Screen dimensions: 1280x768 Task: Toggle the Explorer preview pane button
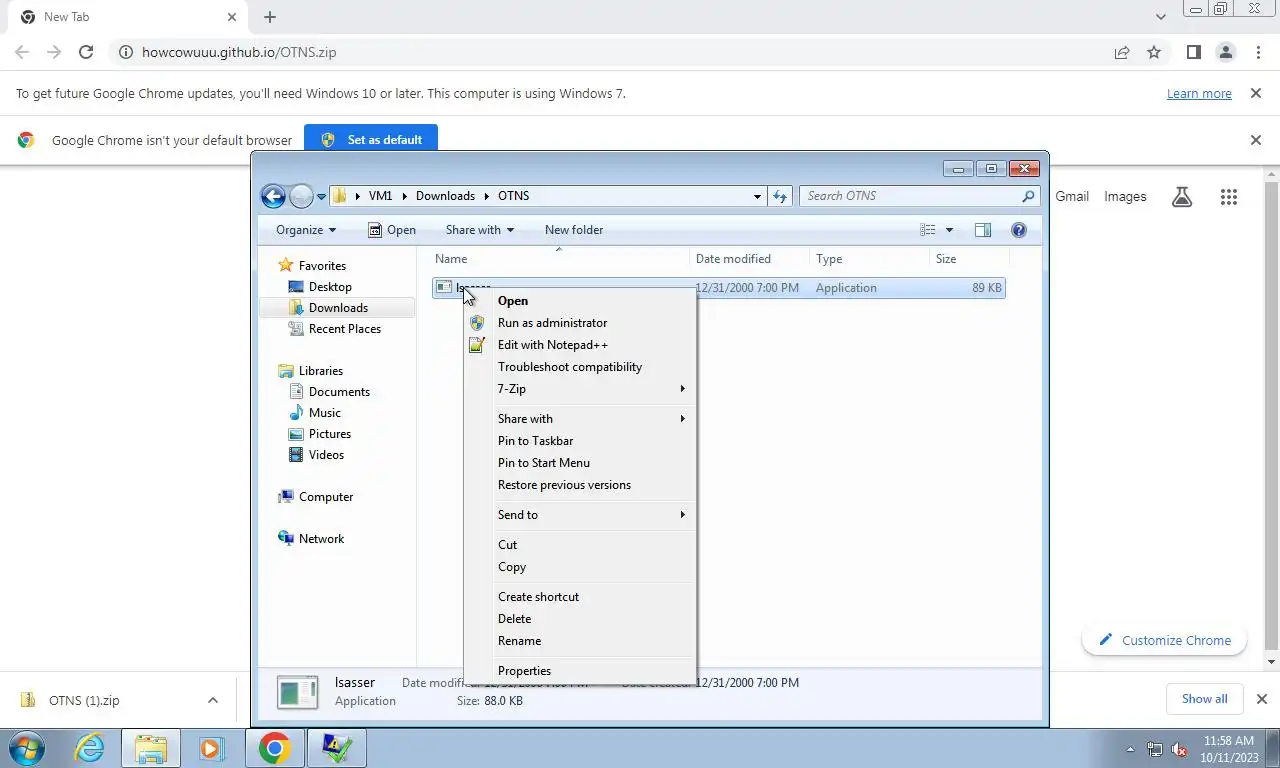pyautogui.click(x=983, y=230)
